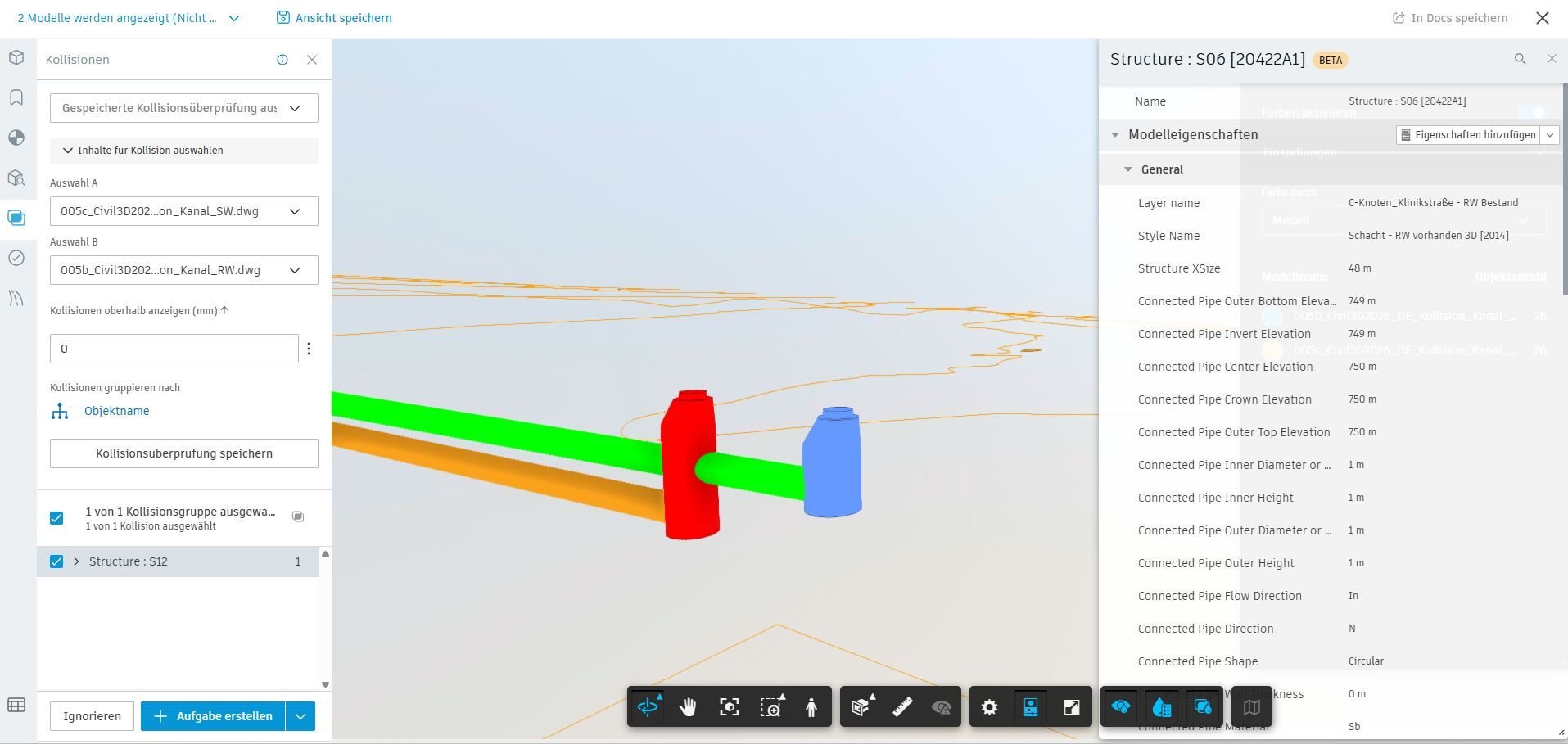Open the table icon at sidebar bottom

click(x=16, y=705)
